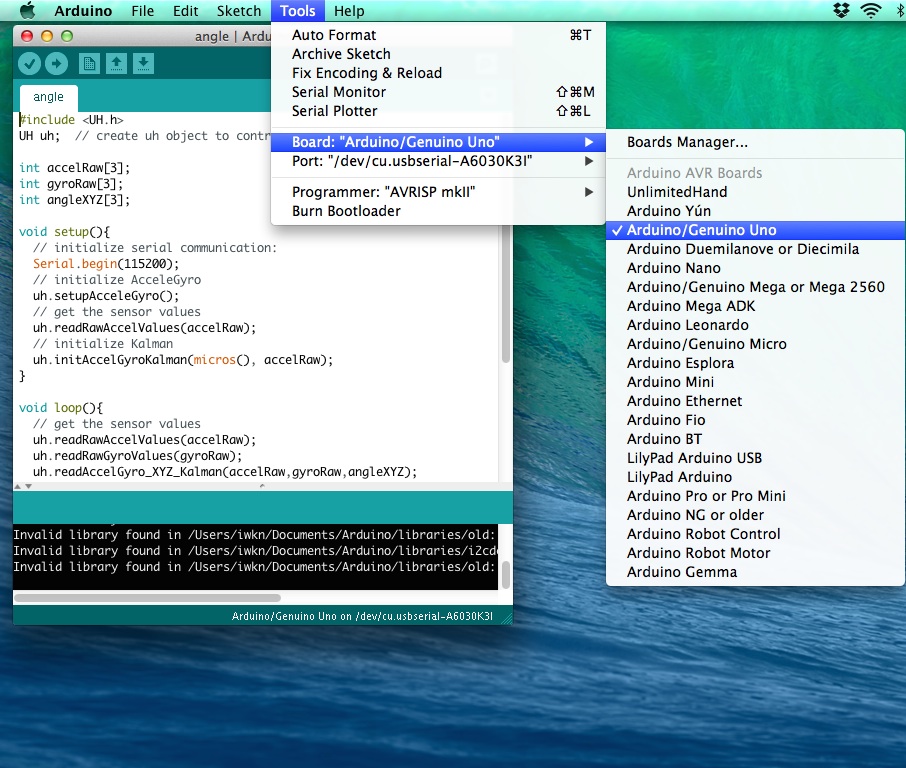Select the Arduino BT board
Screen dimensions: 906x768
755,439
